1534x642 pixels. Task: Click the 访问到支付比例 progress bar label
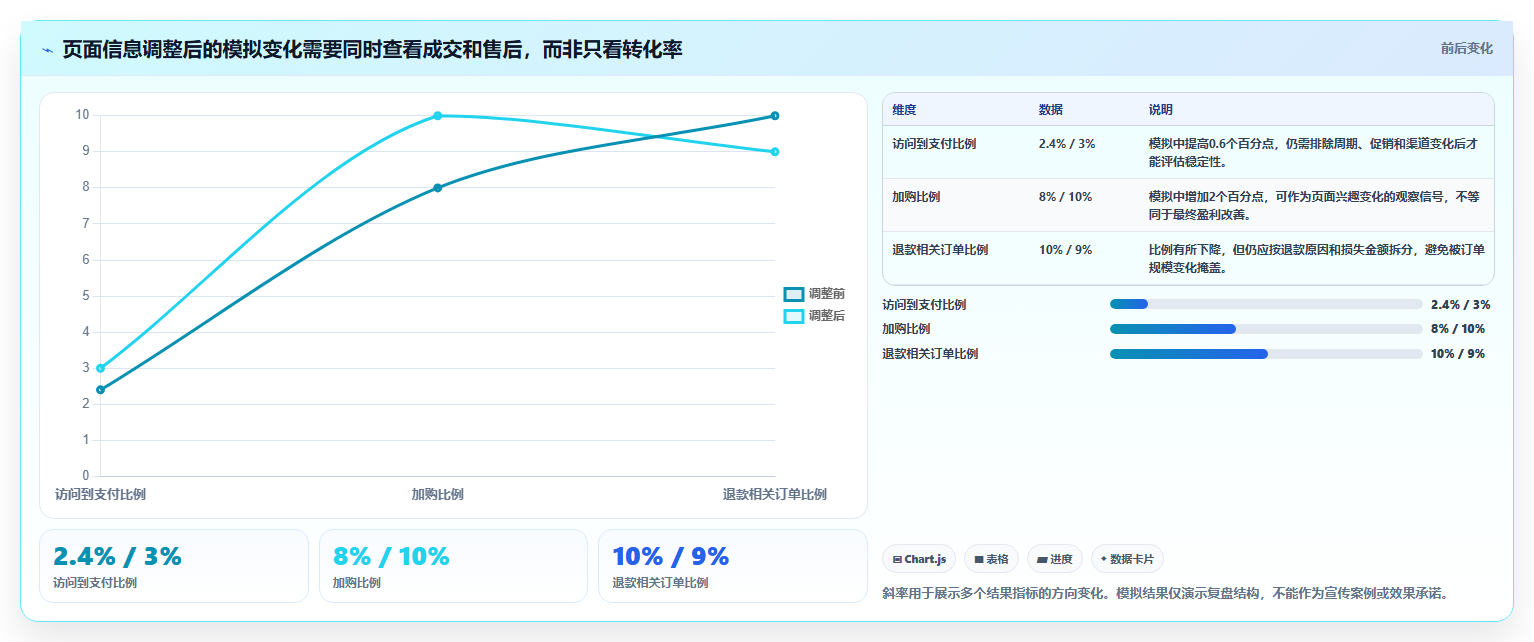[924, 304]
